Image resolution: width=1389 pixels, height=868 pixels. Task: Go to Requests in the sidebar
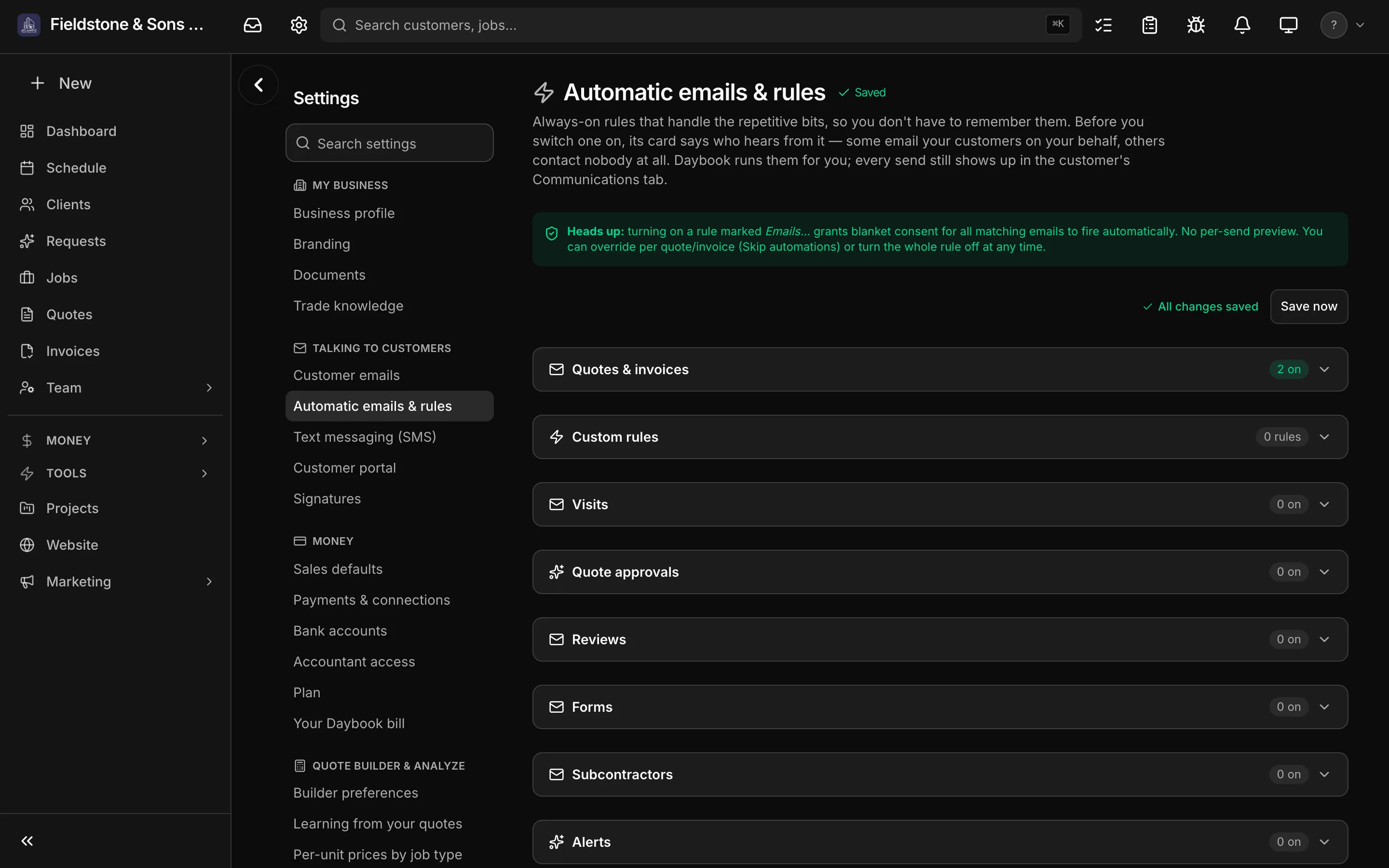click(x=115, y=241)
